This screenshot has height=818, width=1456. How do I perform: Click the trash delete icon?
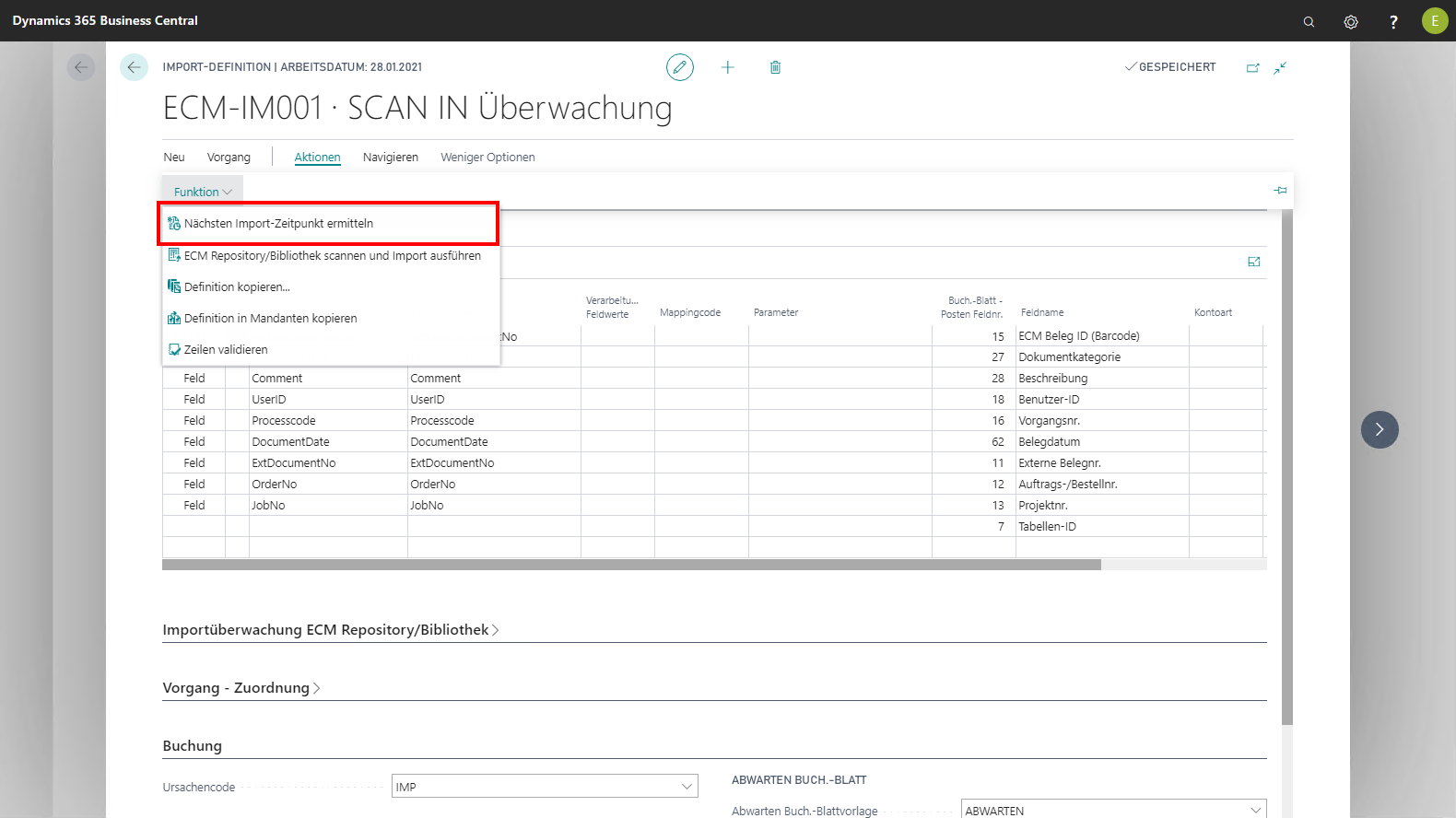775,67
